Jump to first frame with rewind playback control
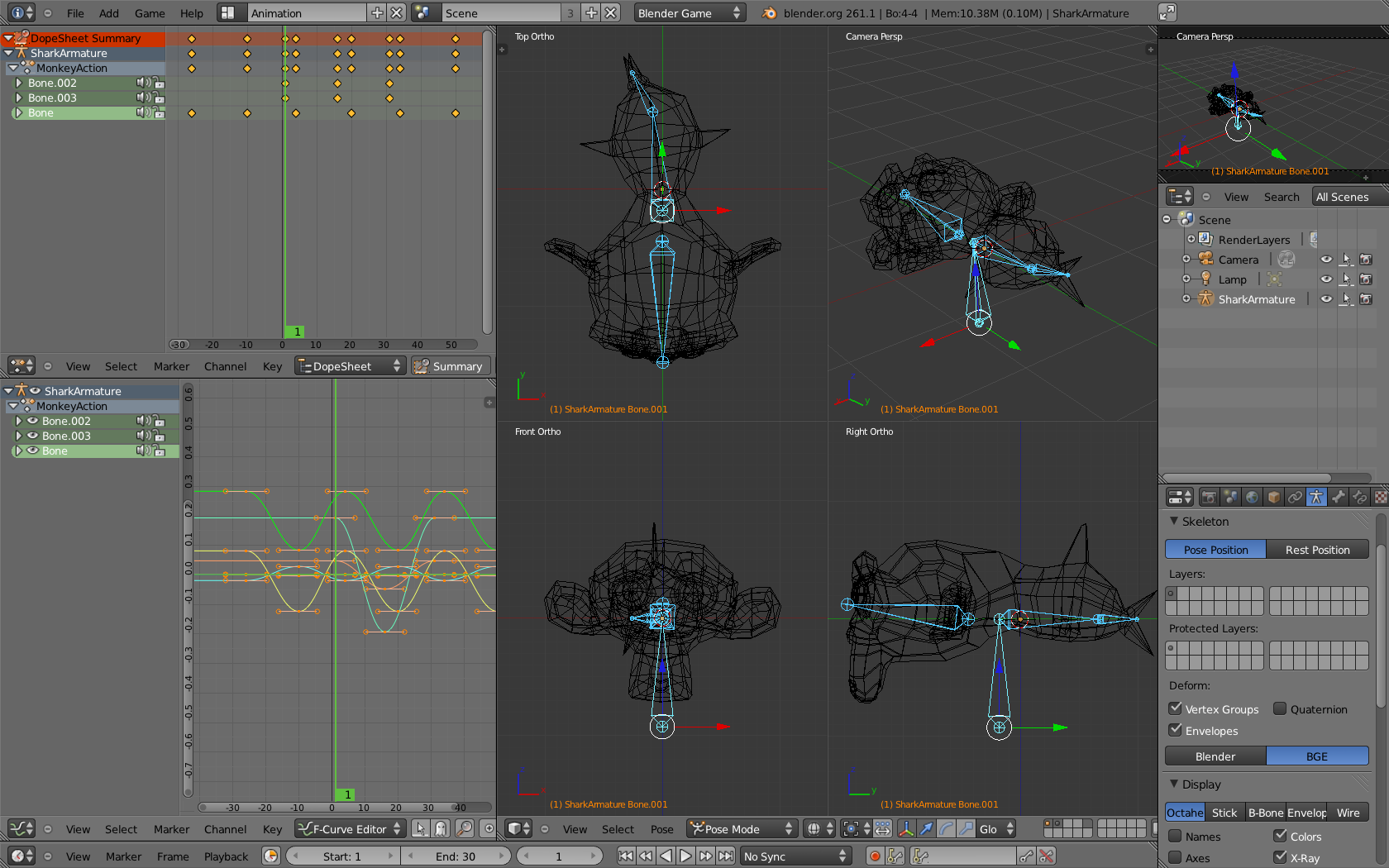Screen dimensions: 1389x868 pos(626,856)
